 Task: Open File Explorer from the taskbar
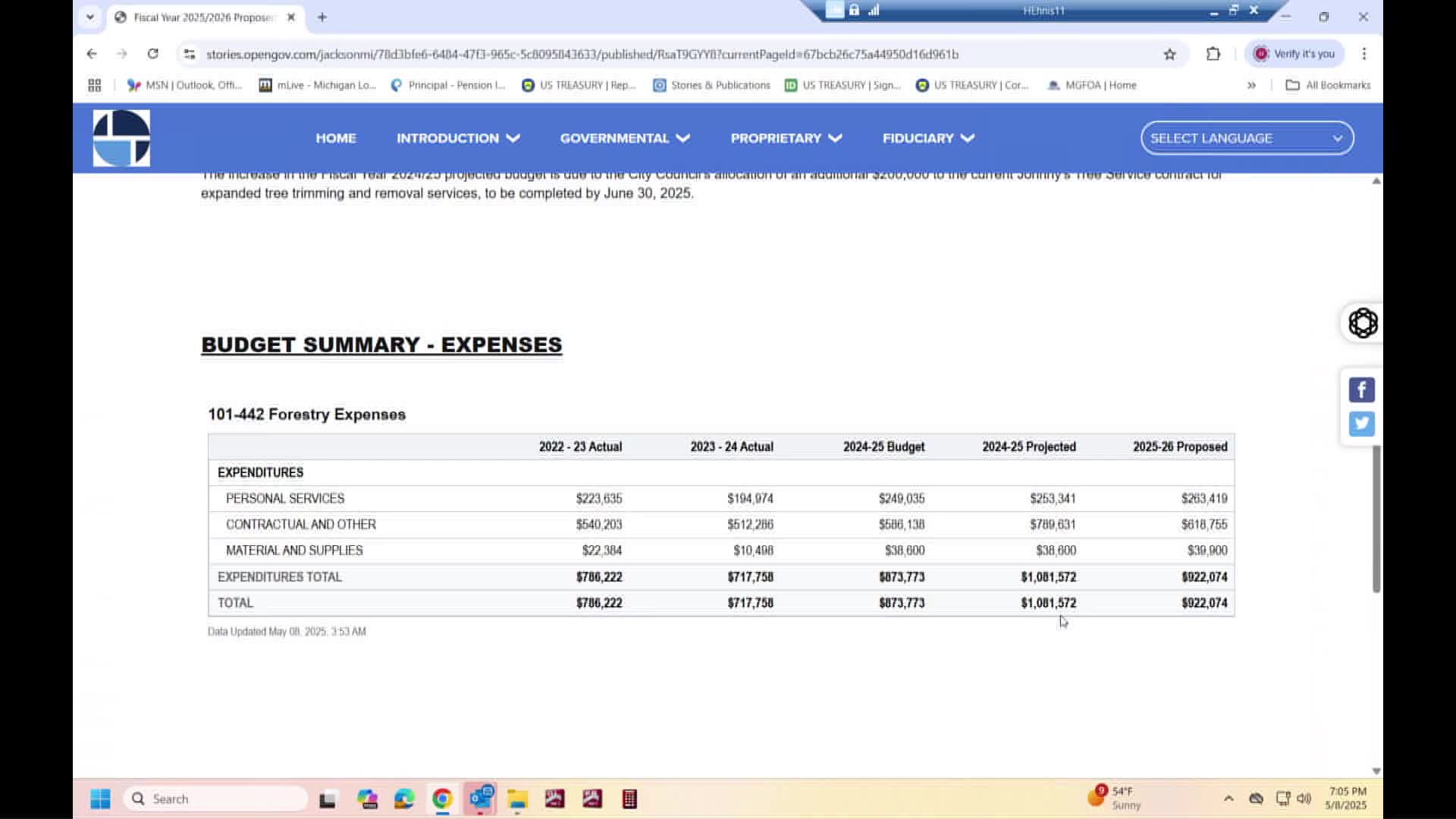point(517,799)
